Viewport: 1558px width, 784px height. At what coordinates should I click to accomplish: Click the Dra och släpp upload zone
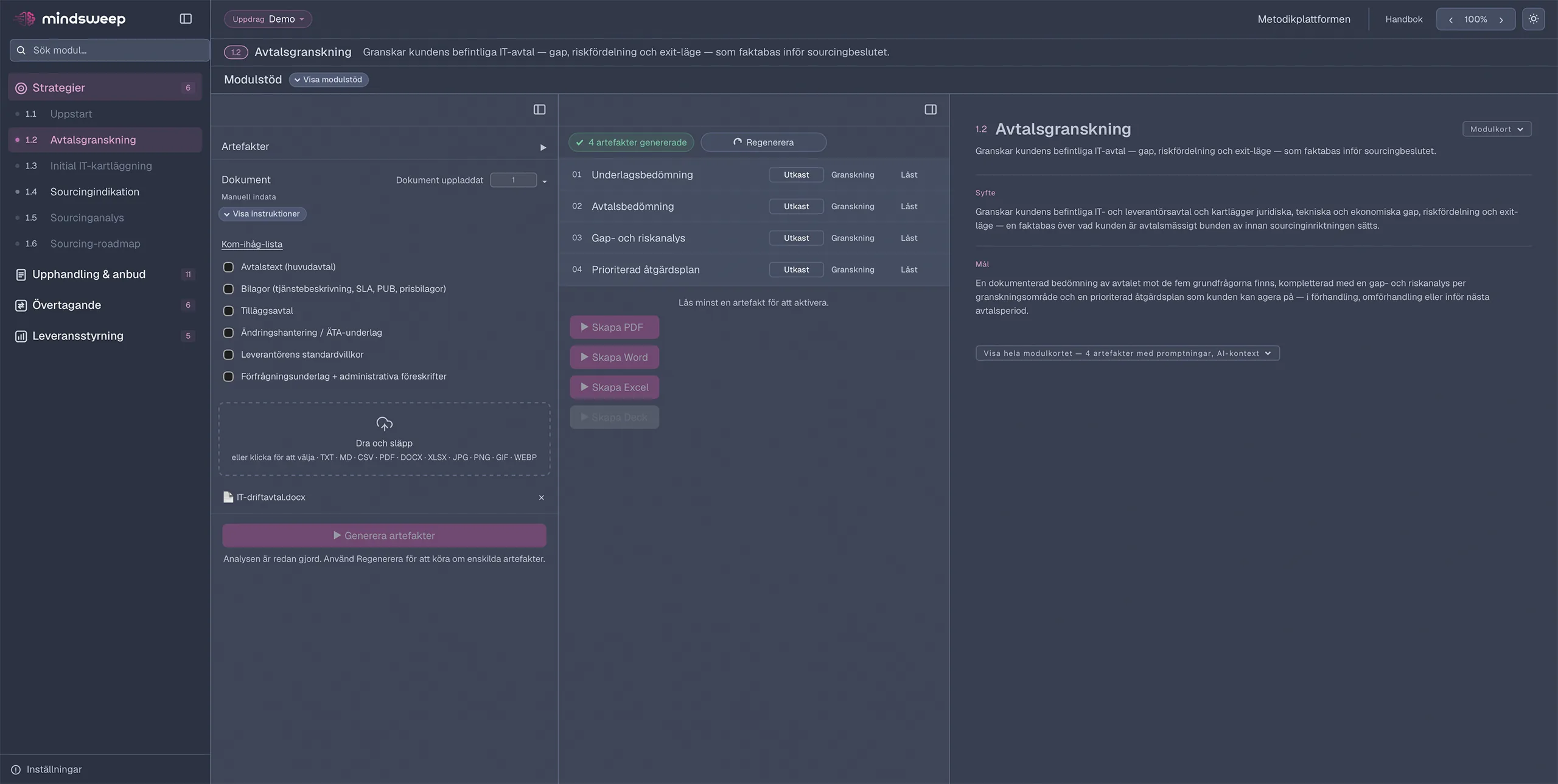(x=384, y=439)
